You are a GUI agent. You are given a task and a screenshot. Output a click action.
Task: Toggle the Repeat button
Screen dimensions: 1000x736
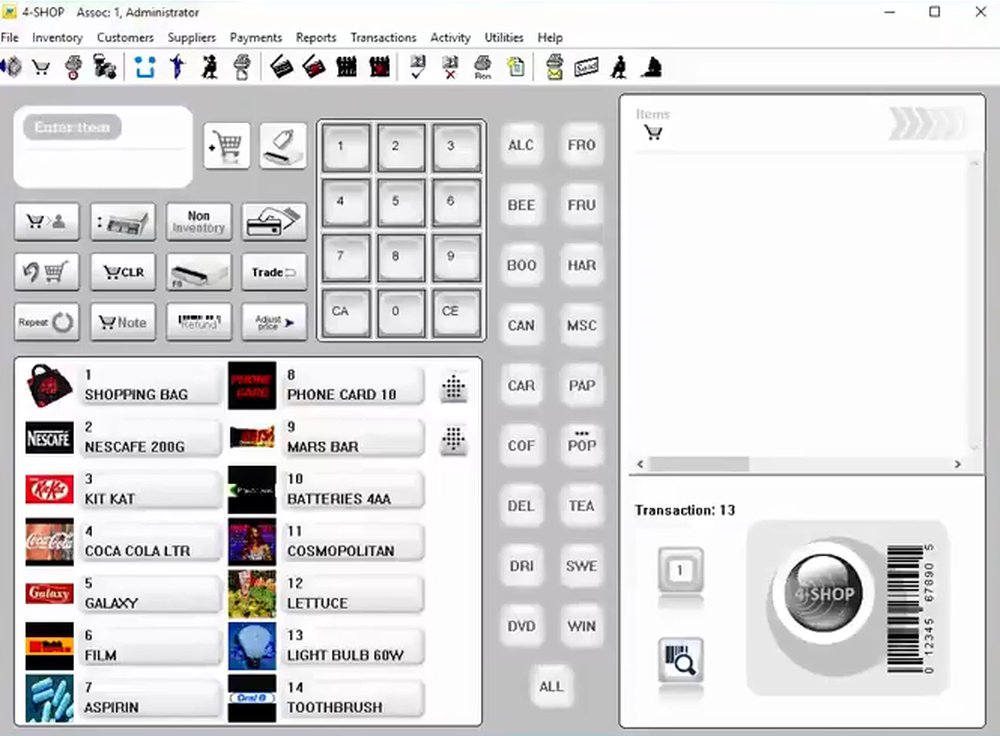tap(47, 322)
